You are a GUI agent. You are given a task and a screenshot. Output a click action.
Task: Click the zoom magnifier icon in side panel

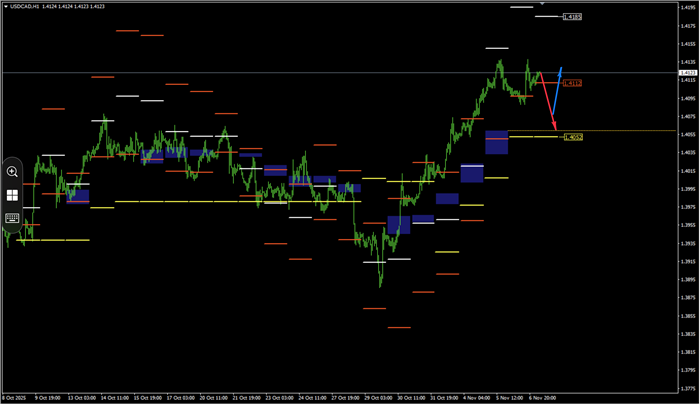13,172
